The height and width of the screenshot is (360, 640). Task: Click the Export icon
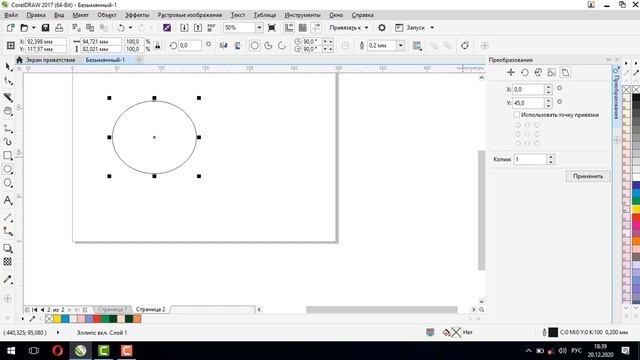click(198, 28)
